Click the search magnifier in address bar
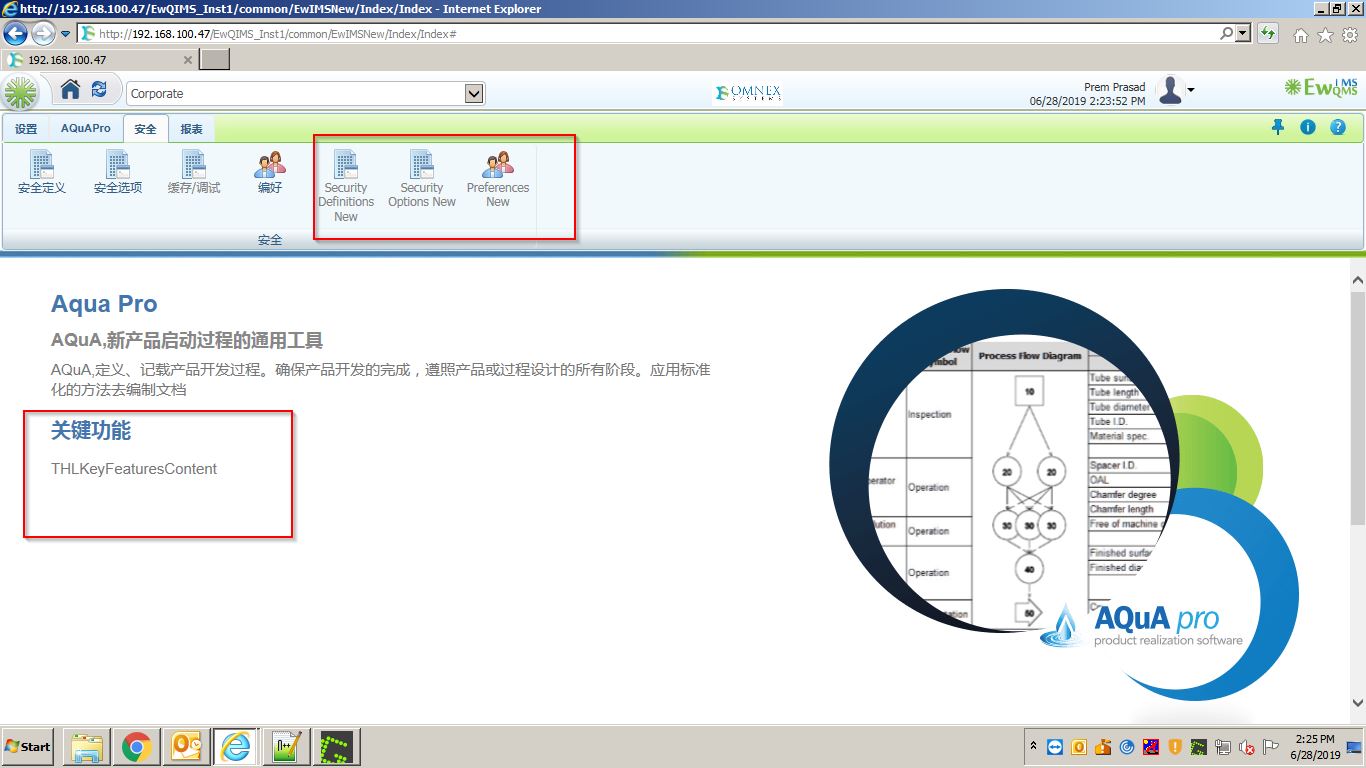The height and width of the screenshot is (768, 1366). pyautogui.click(x=1226, y=34)
